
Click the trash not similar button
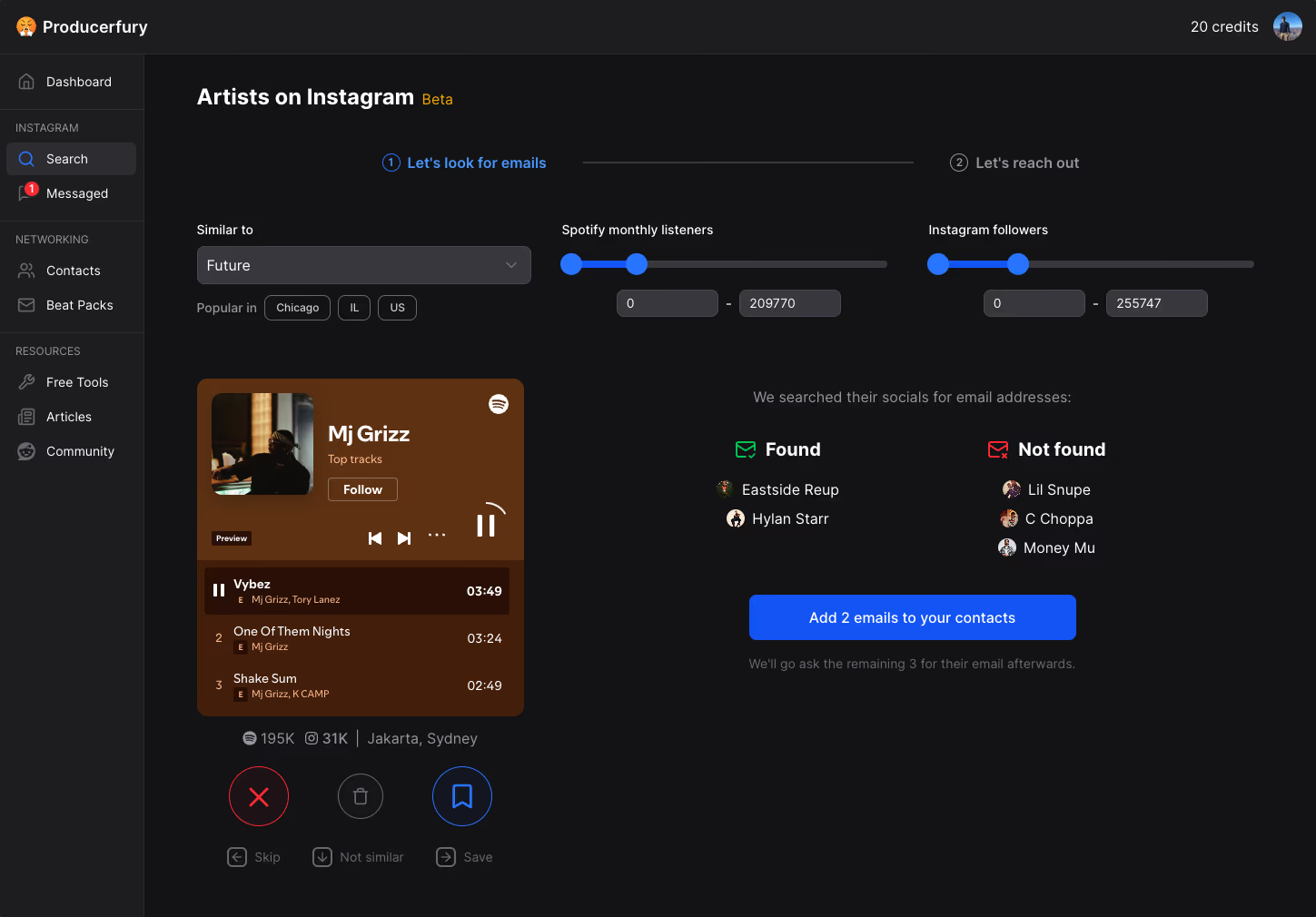tap(361, 796)
